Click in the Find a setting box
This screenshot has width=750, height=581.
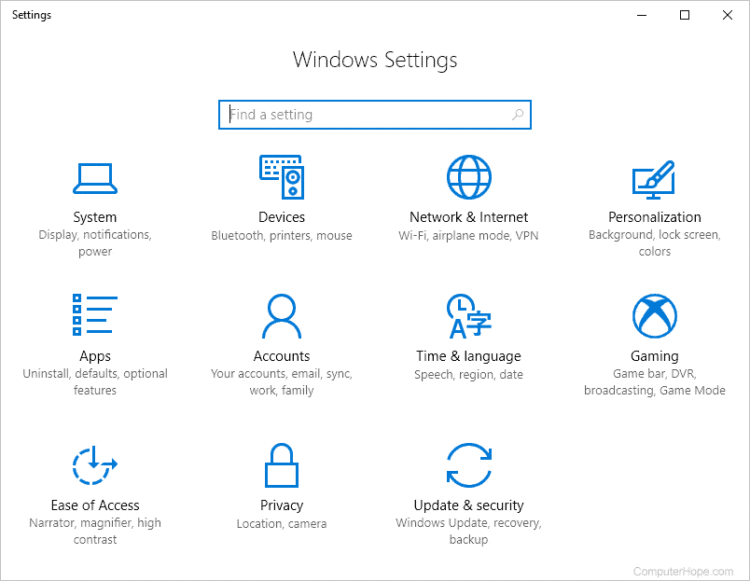click(375, 115)
